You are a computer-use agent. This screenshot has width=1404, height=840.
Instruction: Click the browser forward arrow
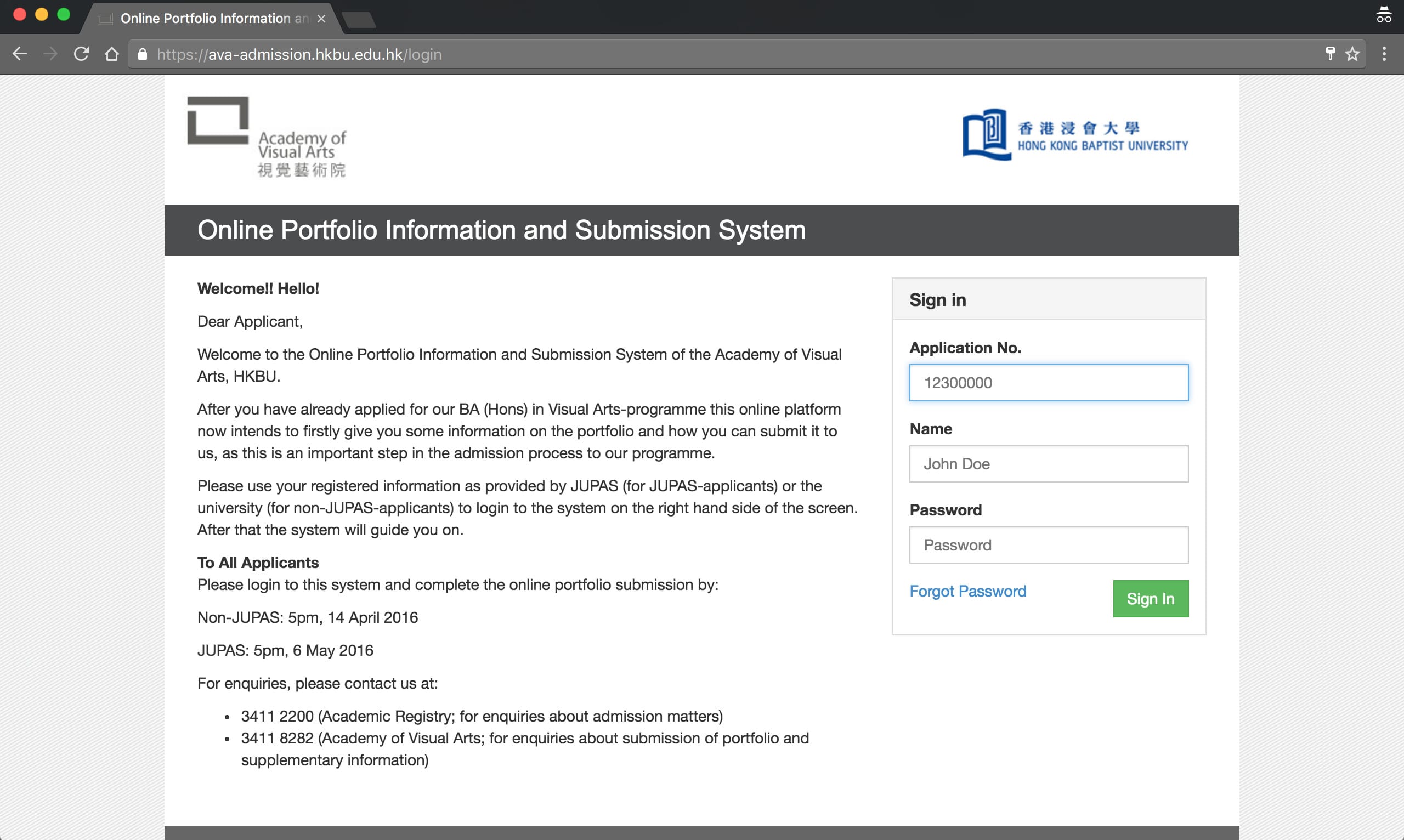tap(50, 54)
